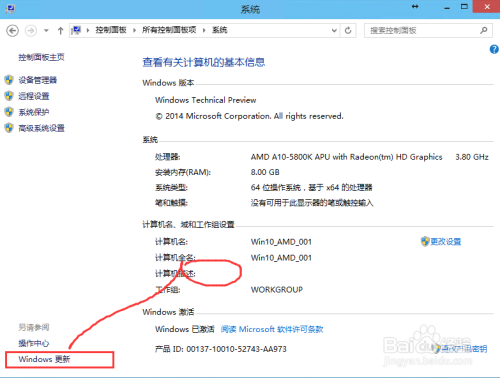Open Windows 更新
Viewport: 500px width, 378px height.
pyautogui.click(x=44, y=359)
